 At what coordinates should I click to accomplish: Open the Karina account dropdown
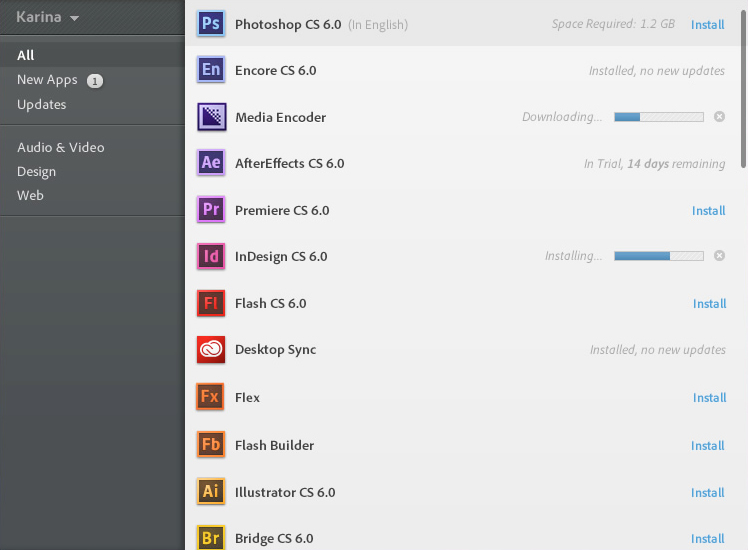[48, 17]
